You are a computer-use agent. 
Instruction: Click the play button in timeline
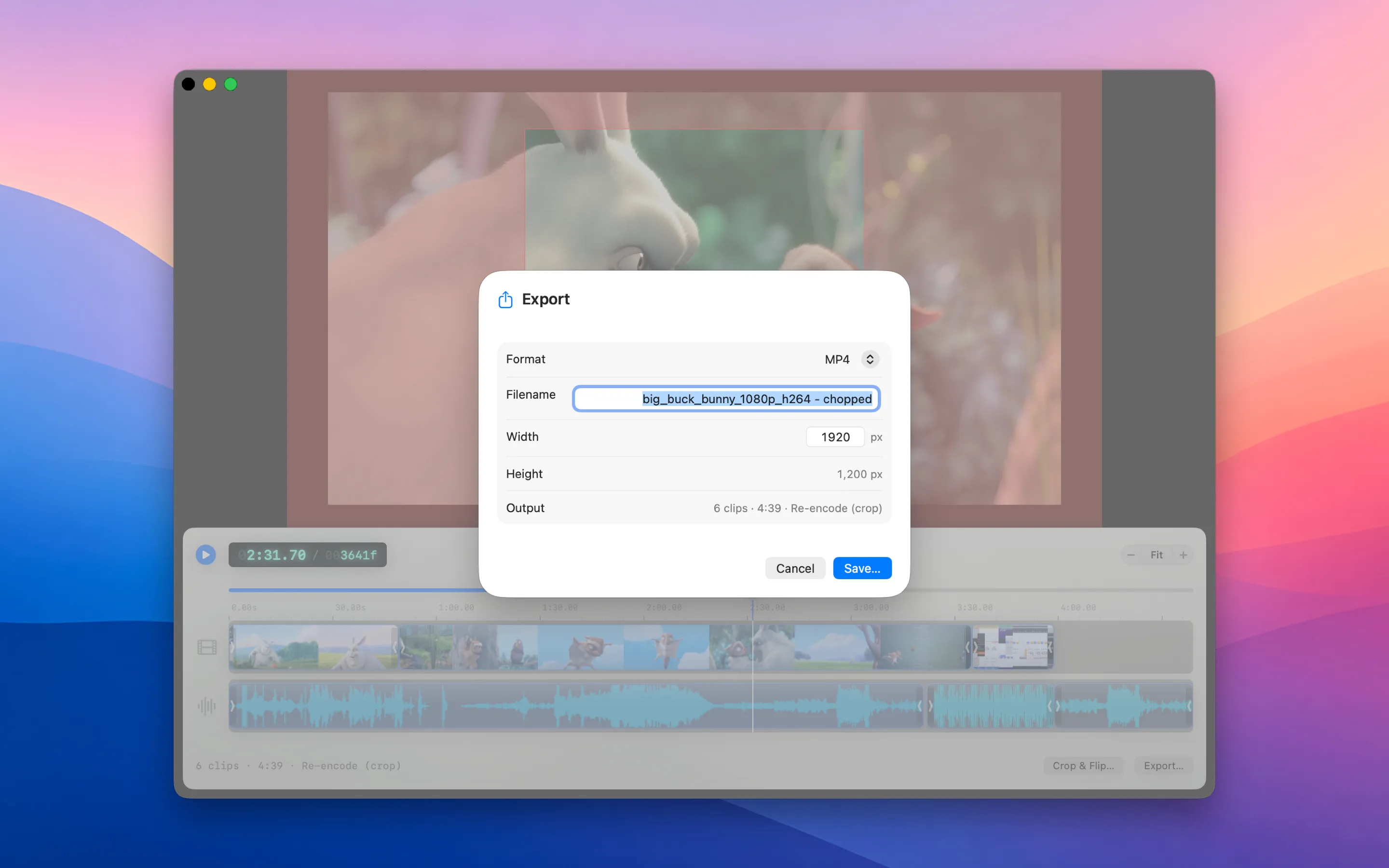point(205,555)
